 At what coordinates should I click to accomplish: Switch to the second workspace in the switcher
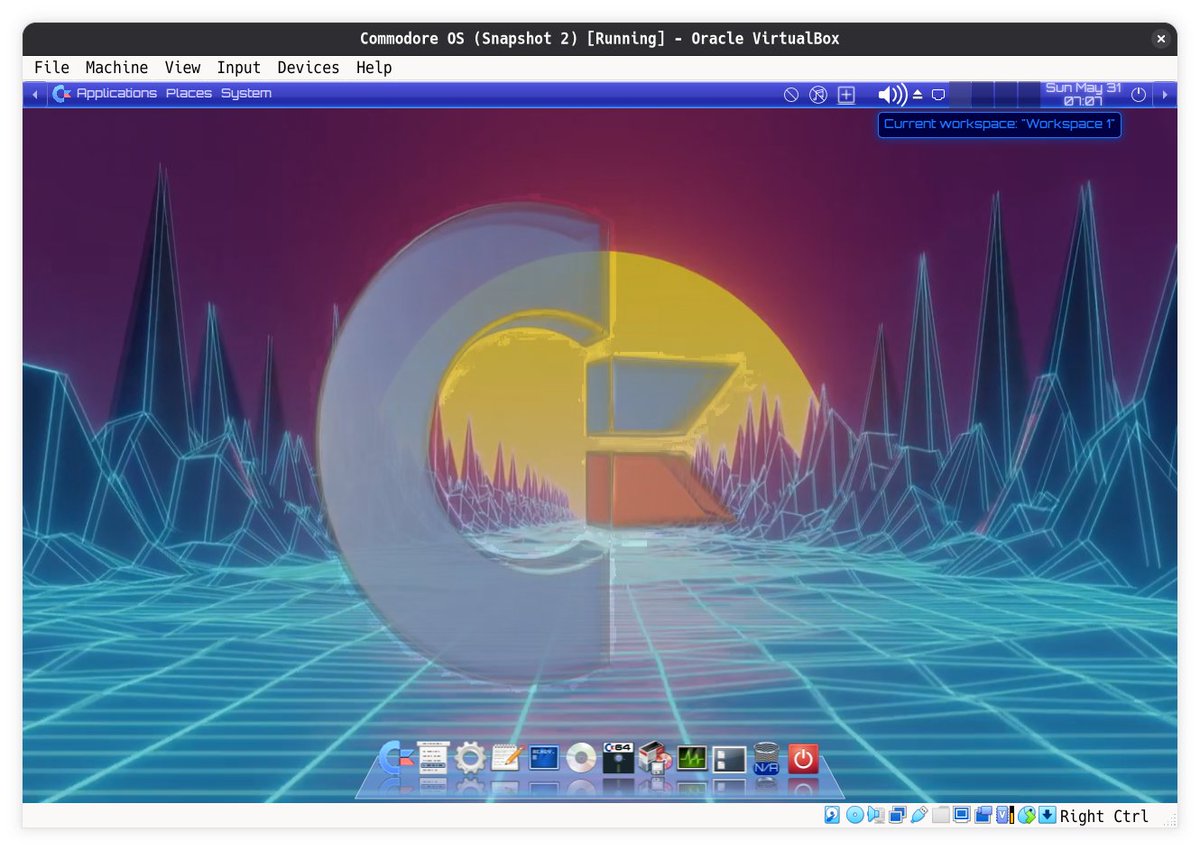[x=983, y=95]
